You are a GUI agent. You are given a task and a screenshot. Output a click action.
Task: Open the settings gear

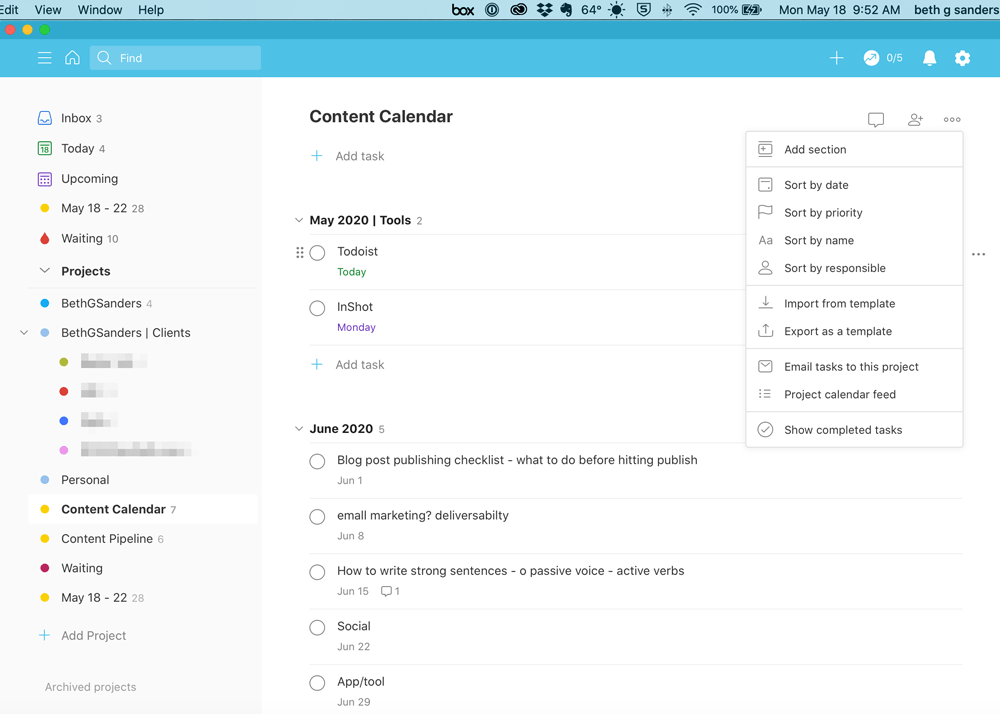pos(962,57)
